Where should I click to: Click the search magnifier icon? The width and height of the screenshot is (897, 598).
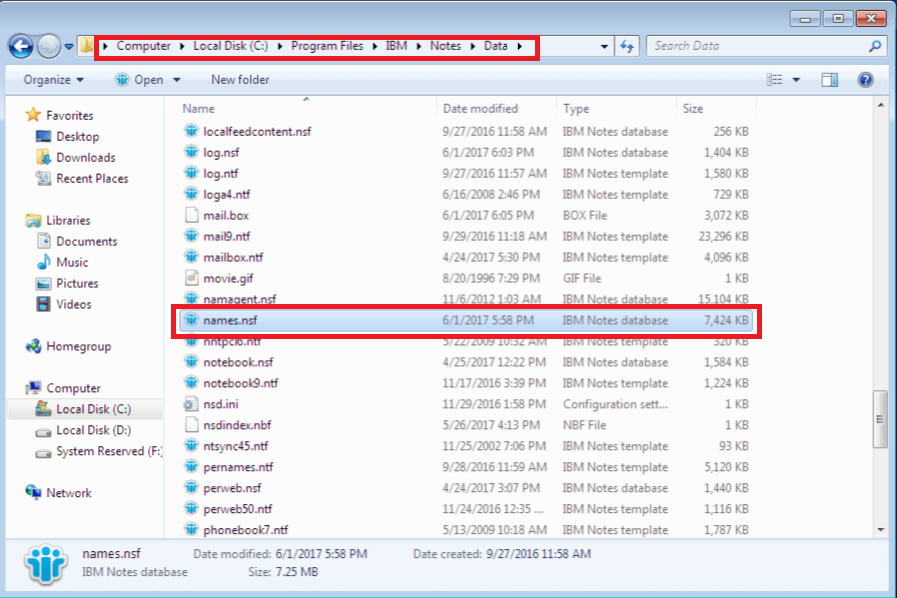pyautogui.click(x=875, y=46)
